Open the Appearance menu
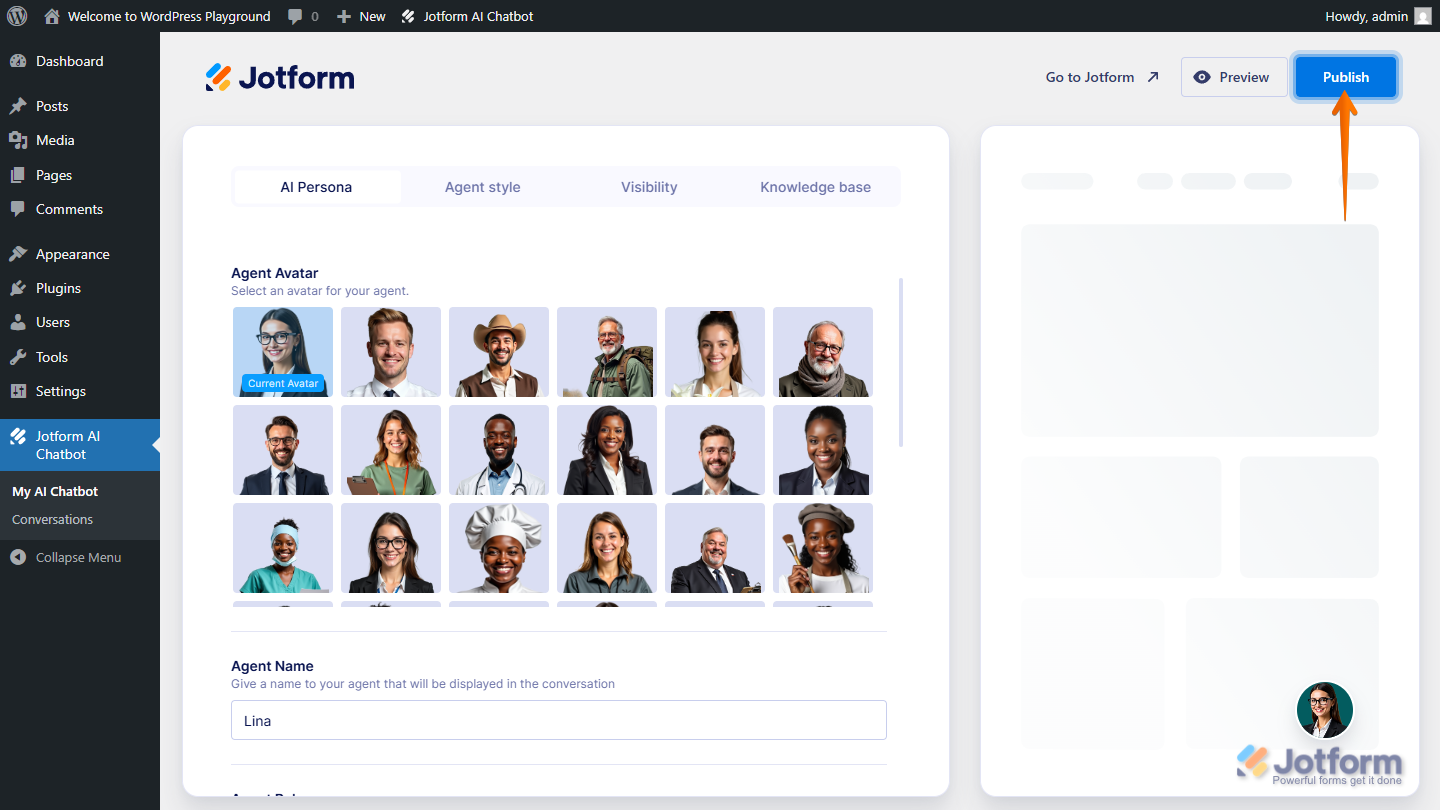 point(80,254)
